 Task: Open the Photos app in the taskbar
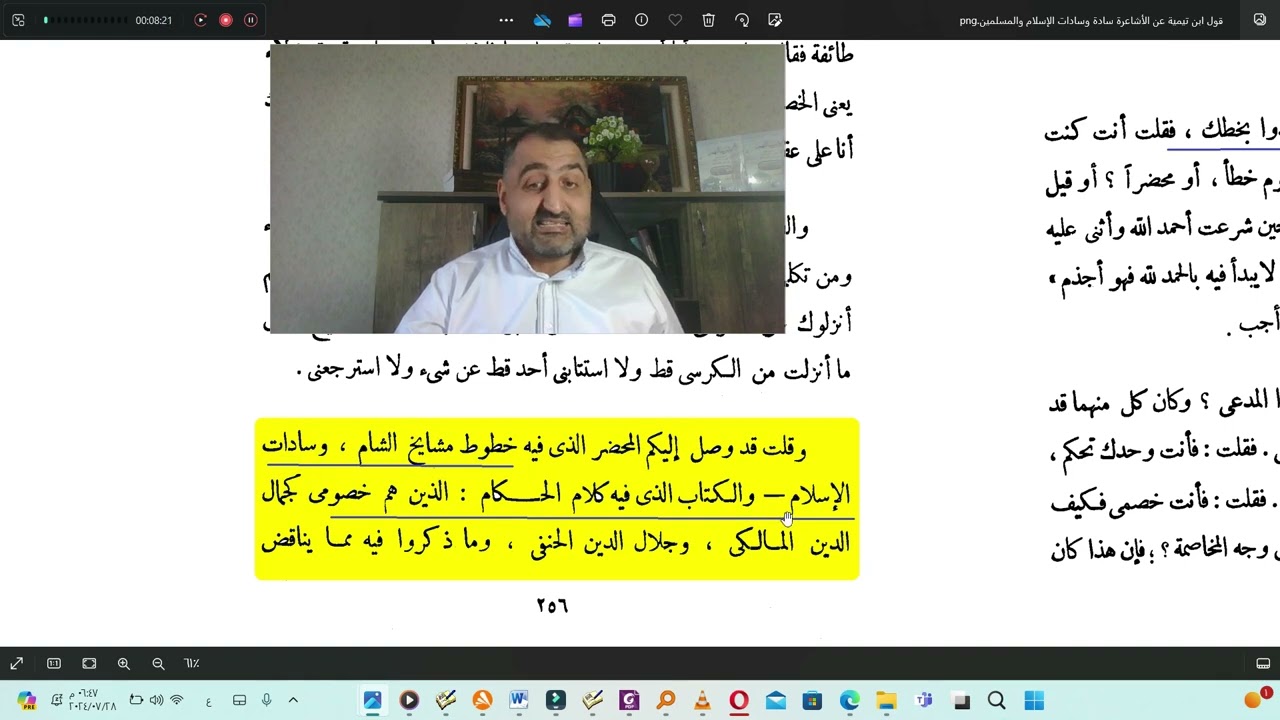(x=372, y=701)
